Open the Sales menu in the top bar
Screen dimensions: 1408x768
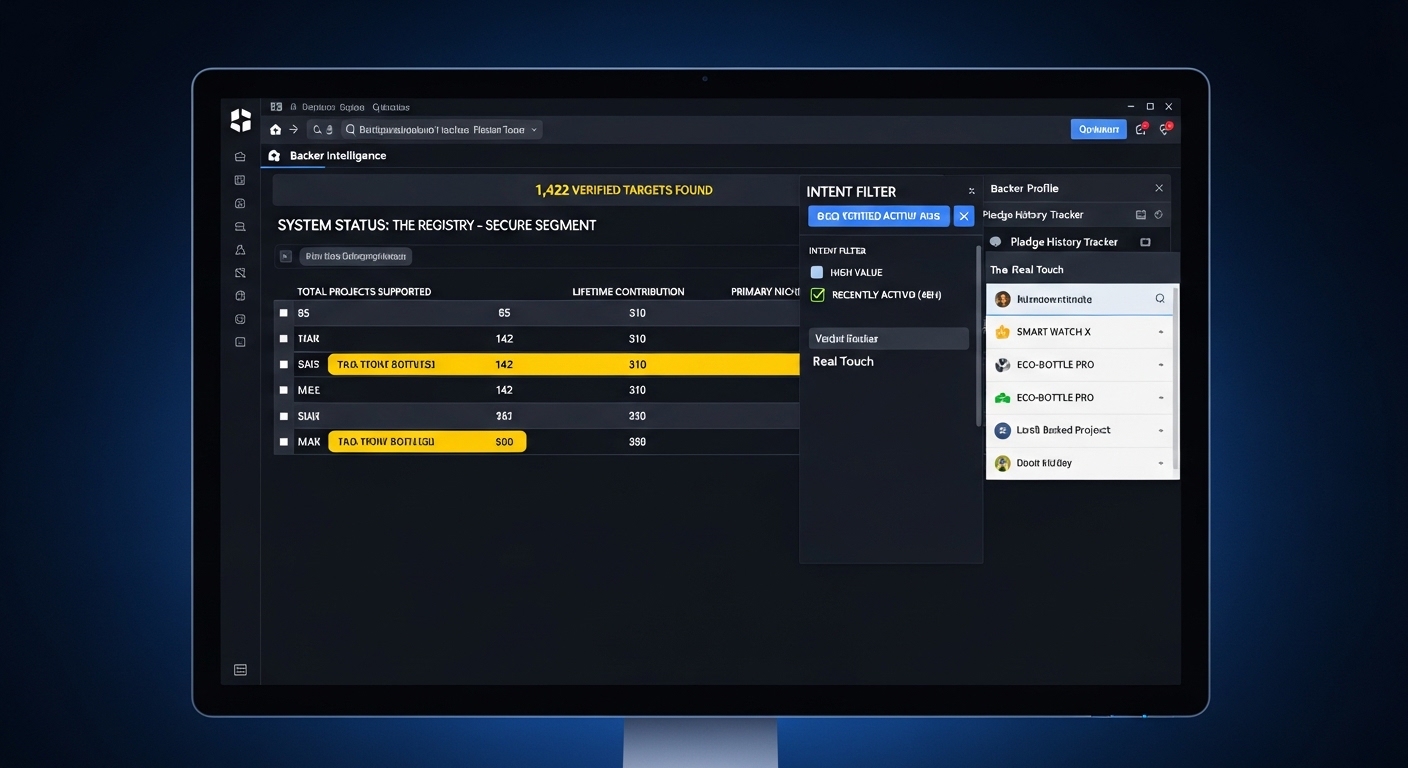click(x=351, y=106)
